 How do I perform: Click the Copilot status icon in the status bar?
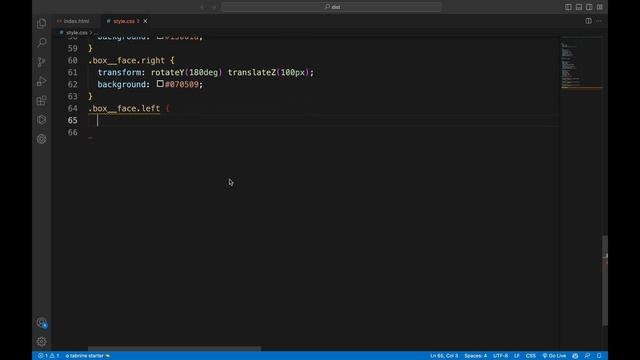[x=575, y=356]
